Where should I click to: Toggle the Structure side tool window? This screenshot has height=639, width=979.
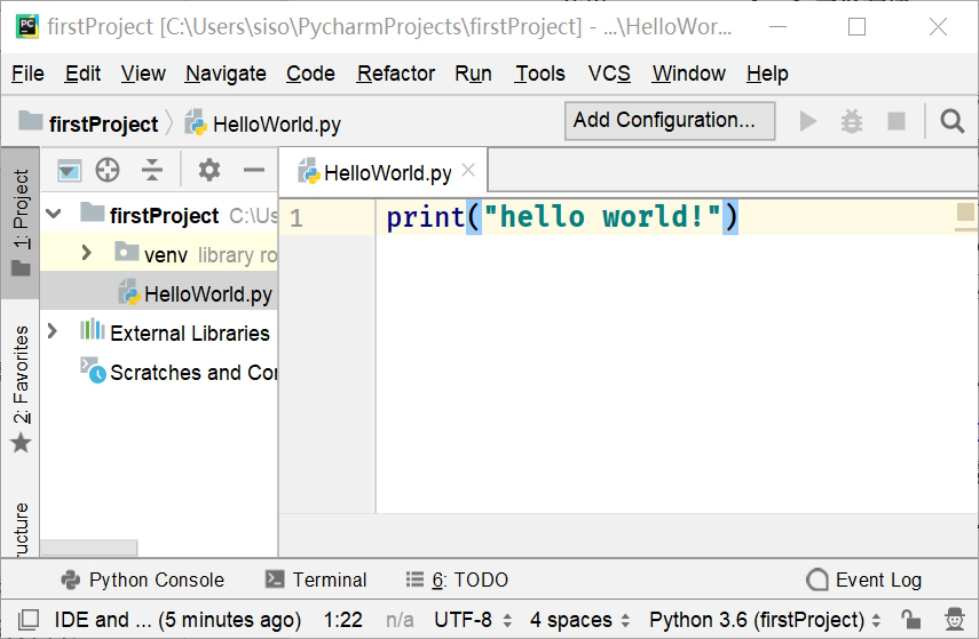(x=21, y=528)
